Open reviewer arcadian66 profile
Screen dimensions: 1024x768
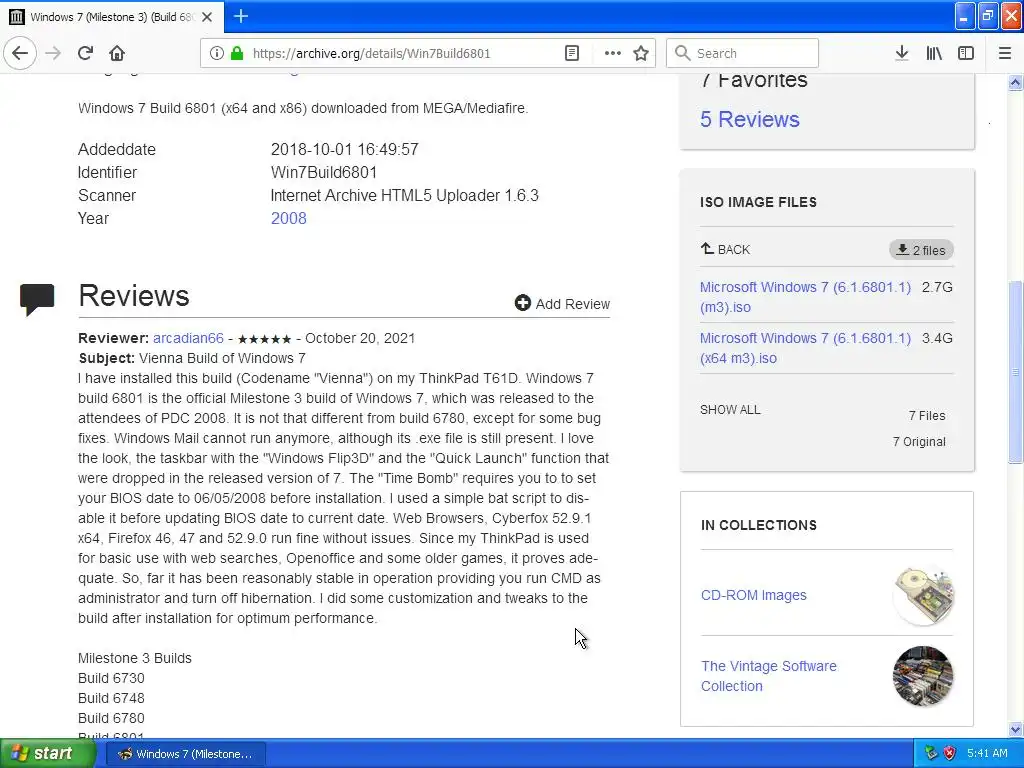pyautogui.click(x=188, y=338)
